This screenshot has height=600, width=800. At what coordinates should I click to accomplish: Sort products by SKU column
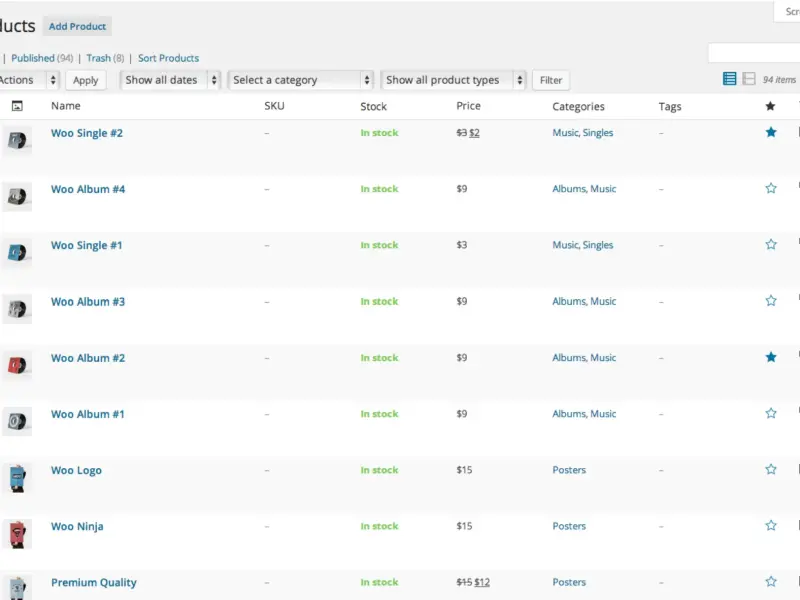coord(274,106)
